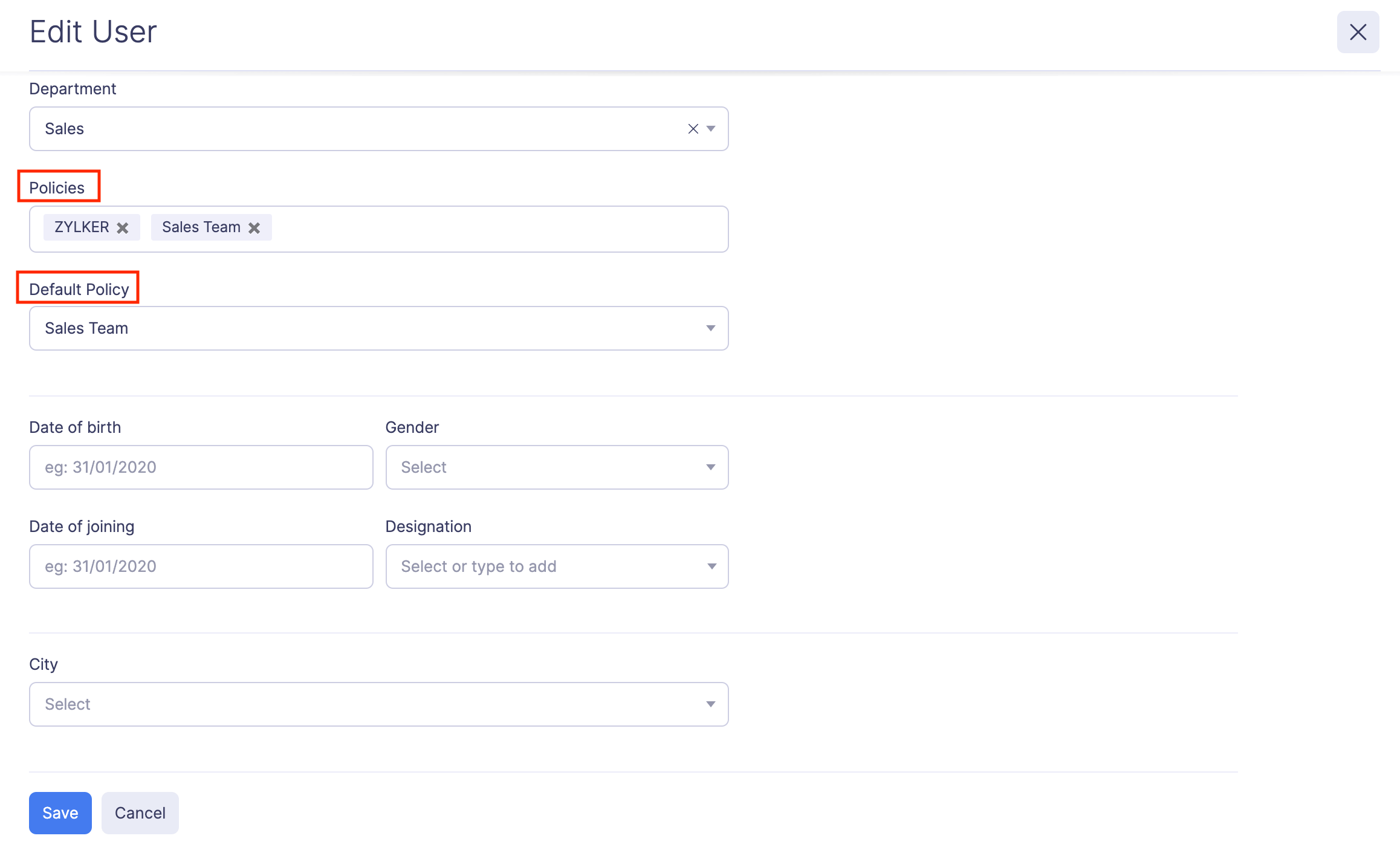The width and height of the screenshot is (1400, 850).
Task: Click the Save button
Action: tap(60, 813)
